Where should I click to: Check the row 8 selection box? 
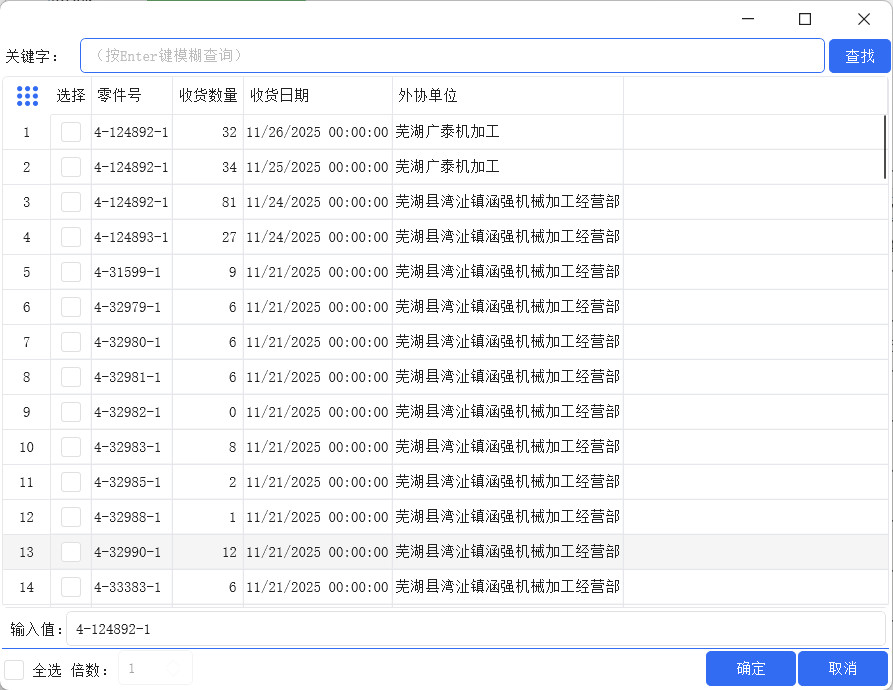coord(71,377)
